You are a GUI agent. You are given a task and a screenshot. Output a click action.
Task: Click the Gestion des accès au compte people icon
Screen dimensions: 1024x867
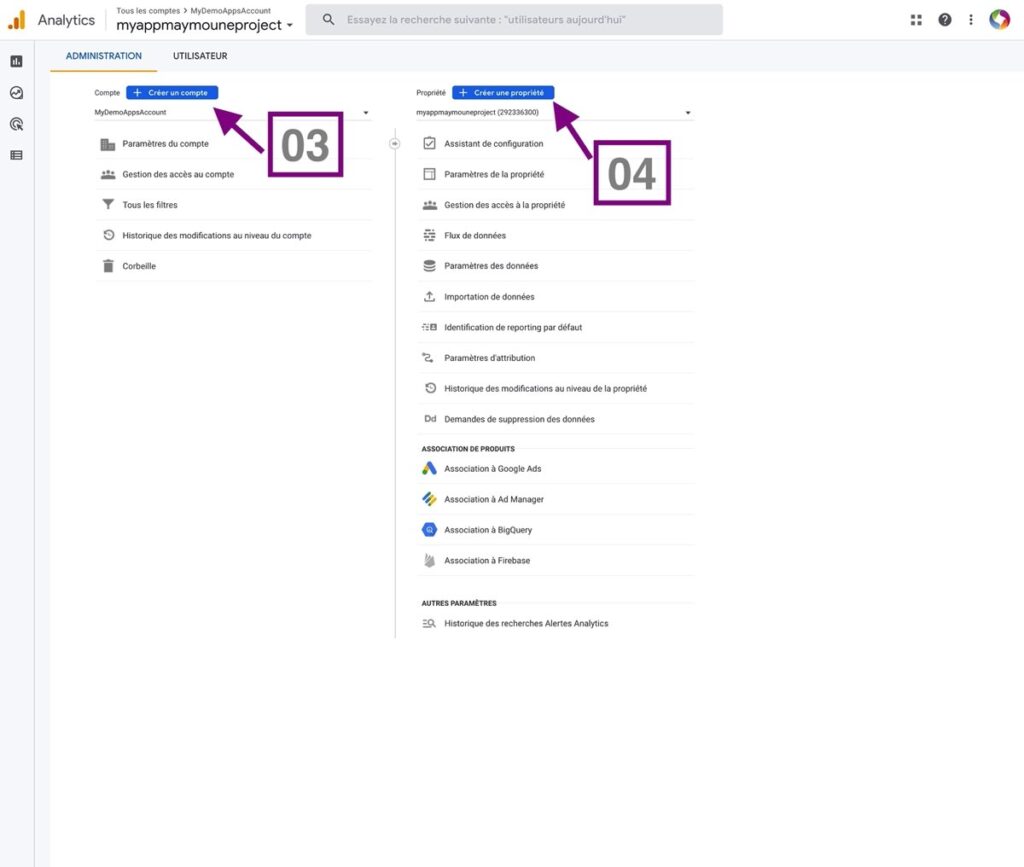point(108,174)
